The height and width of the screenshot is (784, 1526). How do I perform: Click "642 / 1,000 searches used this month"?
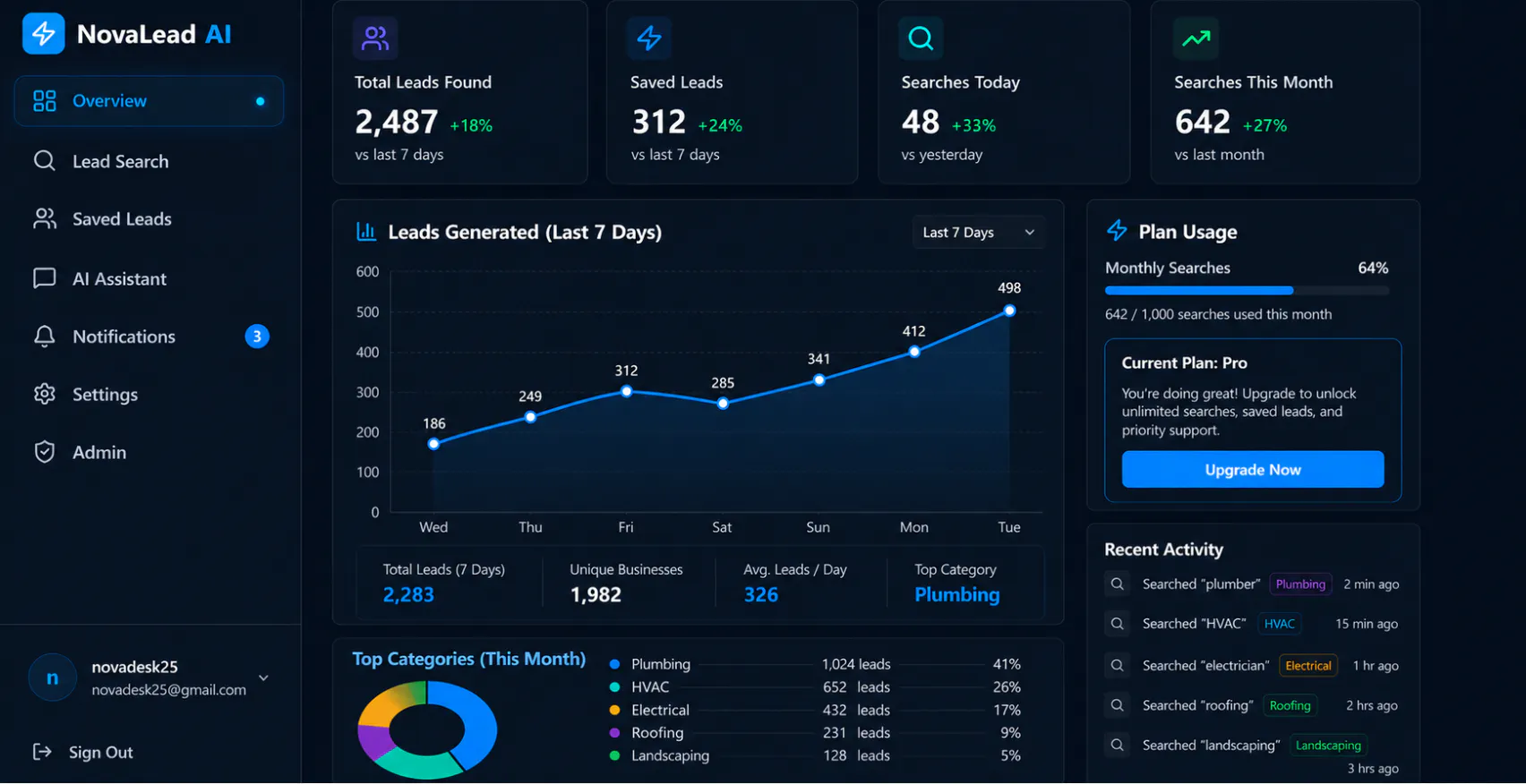[1218, 314]
